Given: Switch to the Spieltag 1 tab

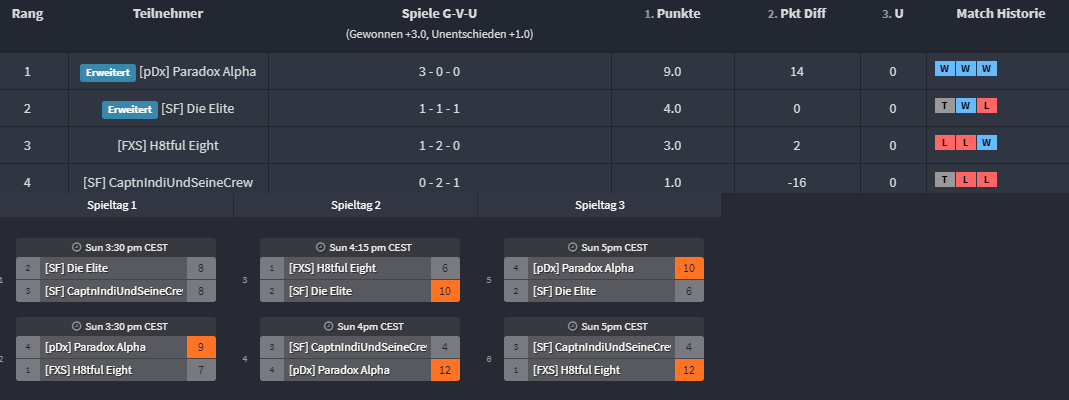Looking at the screenshot, I should click(113, 204).
